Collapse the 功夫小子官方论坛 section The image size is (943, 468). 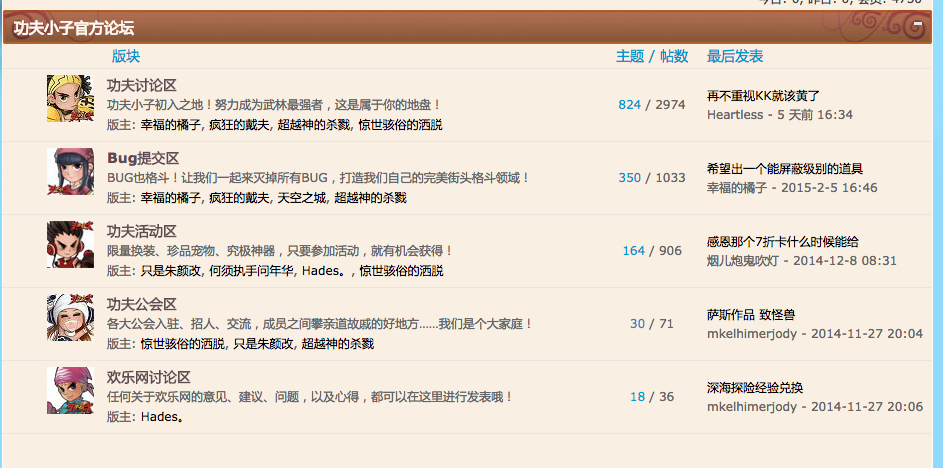pos(918,28)
